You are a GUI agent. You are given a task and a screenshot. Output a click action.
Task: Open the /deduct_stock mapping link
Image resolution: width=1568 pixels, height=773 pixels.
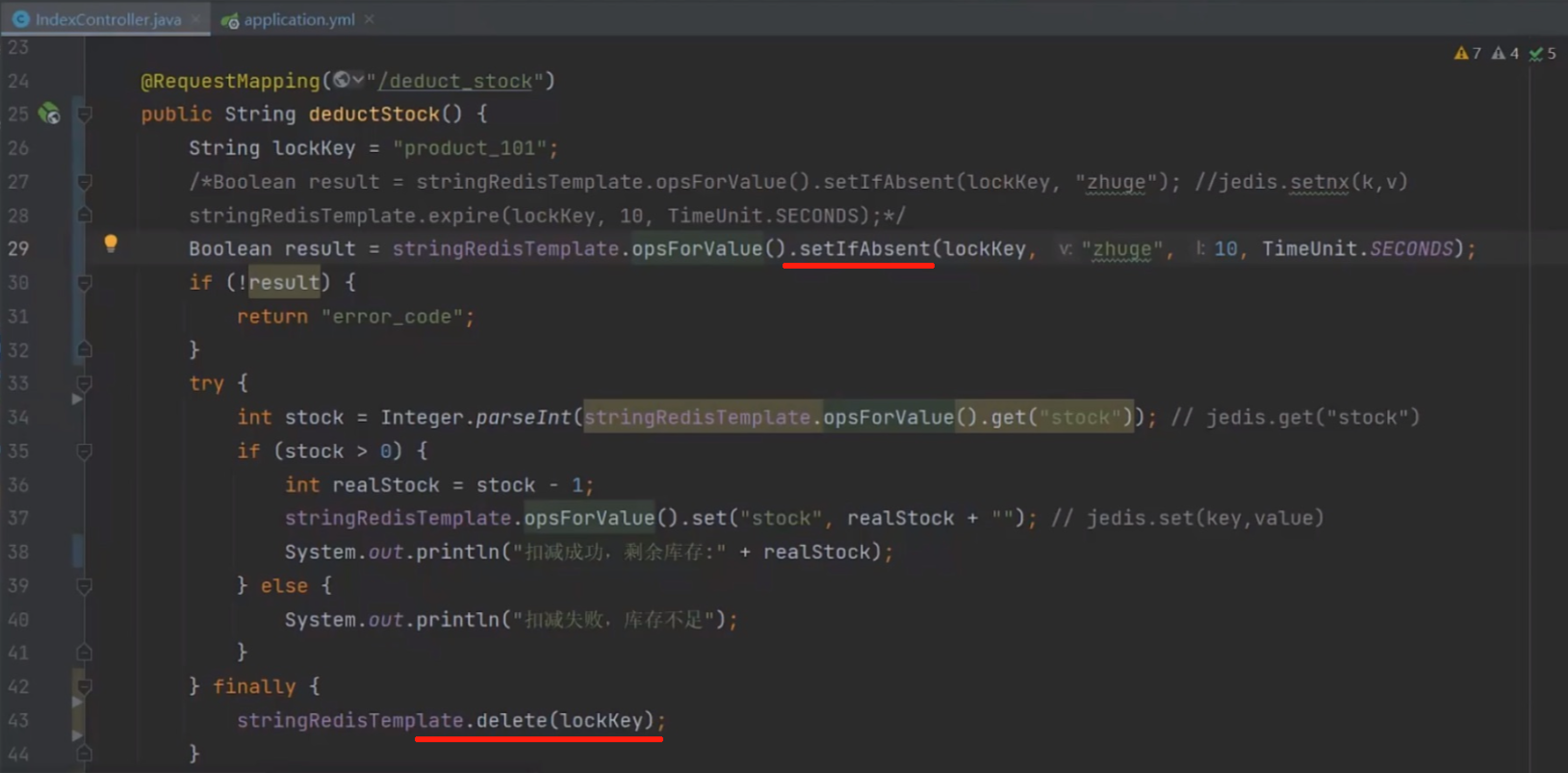[x=455, y=82]
